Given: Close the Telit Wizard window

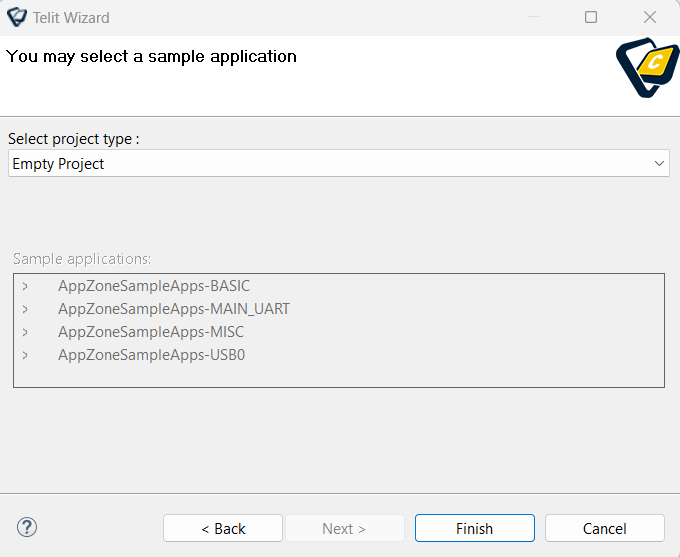Looking at the screenshot, I should 650,17.
